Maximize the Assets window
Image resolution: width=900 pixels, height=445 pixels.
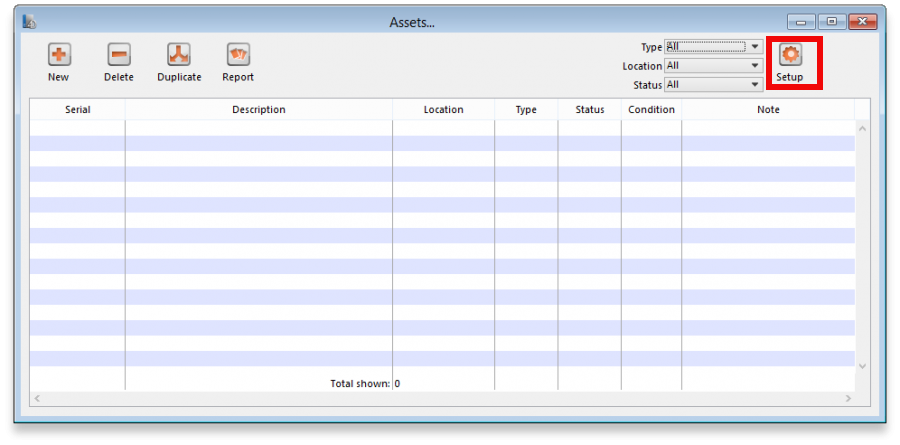(831, 21)
